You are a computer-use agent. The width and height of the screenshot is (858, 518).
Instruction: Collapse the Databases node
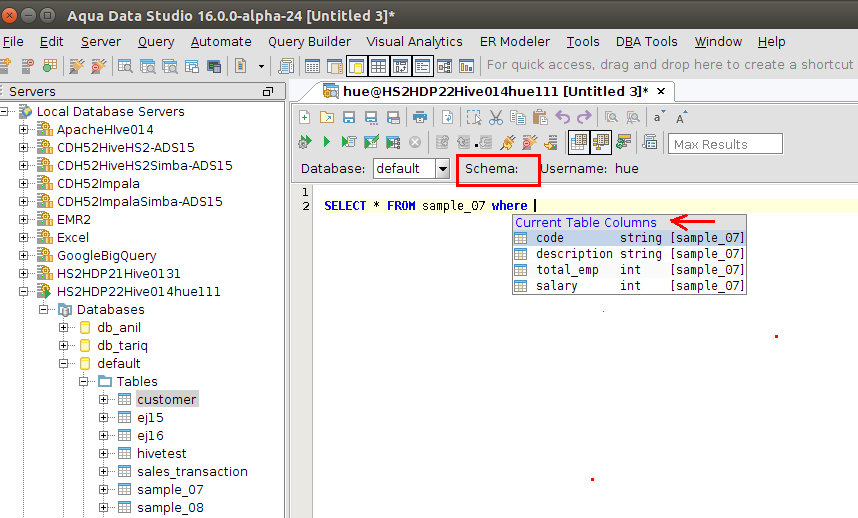pyautogui.click(x=43, y=310)
